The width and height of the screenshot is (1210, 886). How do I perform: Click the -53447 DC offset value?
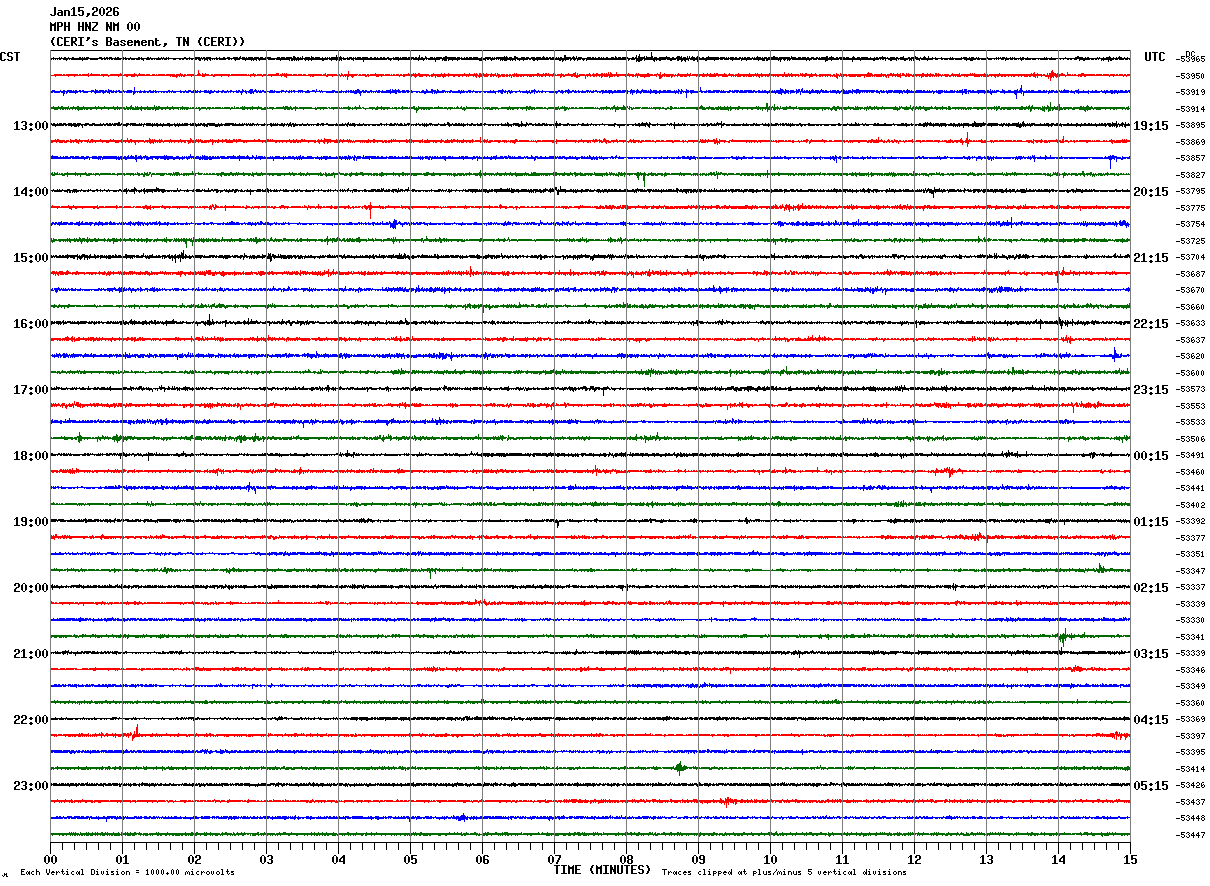[1191, 835]
